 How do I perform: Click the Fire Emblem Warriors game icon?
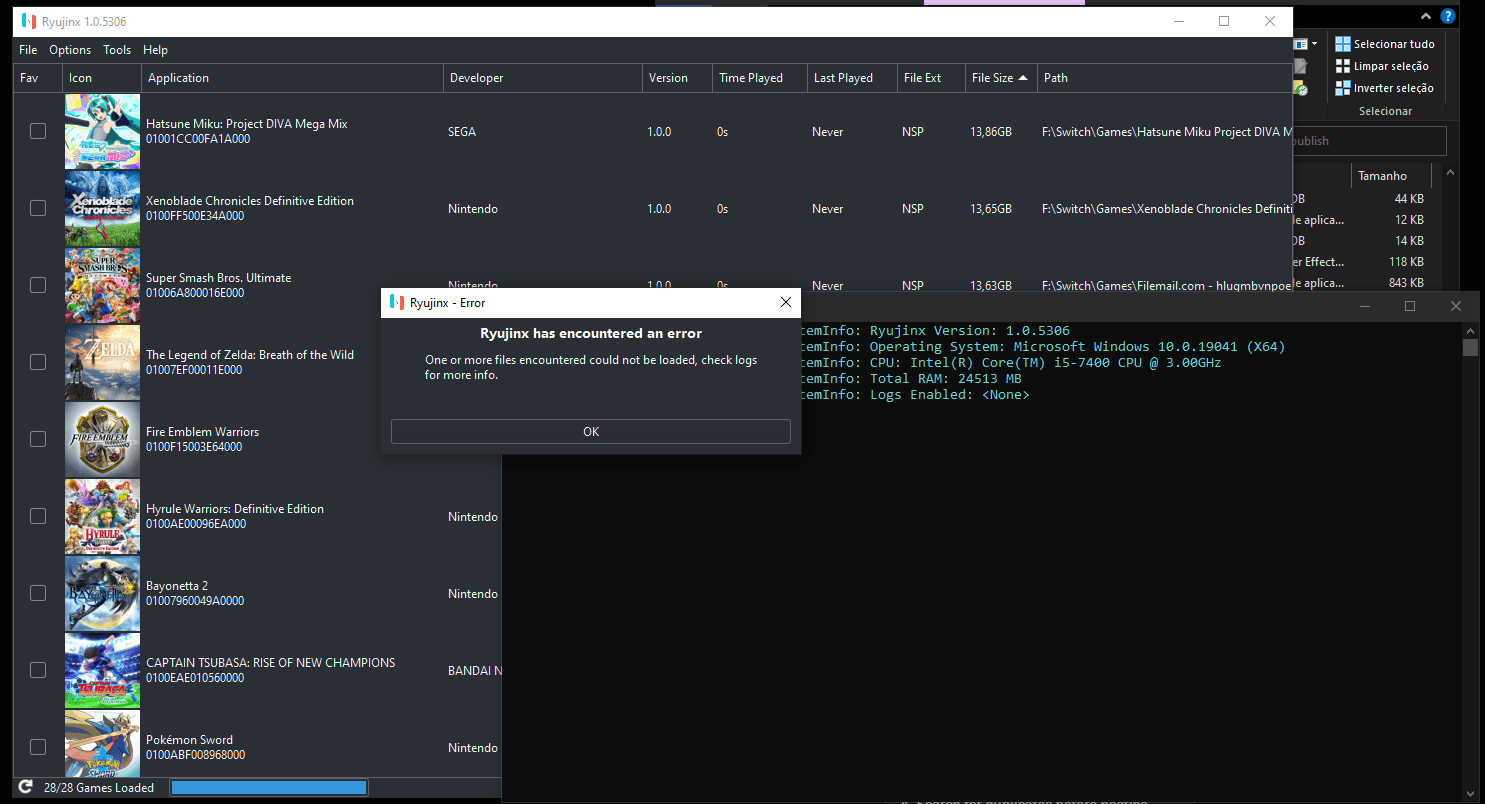pos(102,440)
